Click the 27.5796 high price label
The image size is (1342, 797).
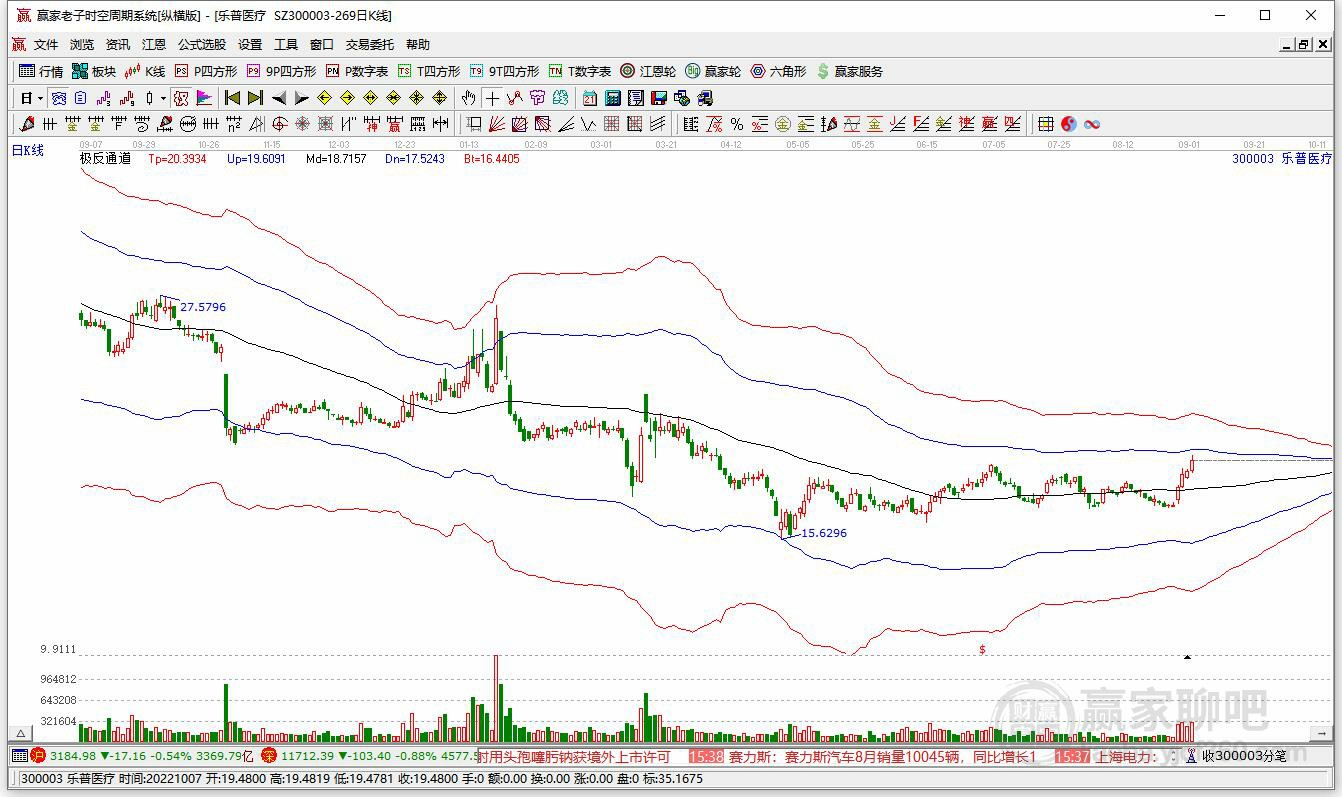coord(203,307)
